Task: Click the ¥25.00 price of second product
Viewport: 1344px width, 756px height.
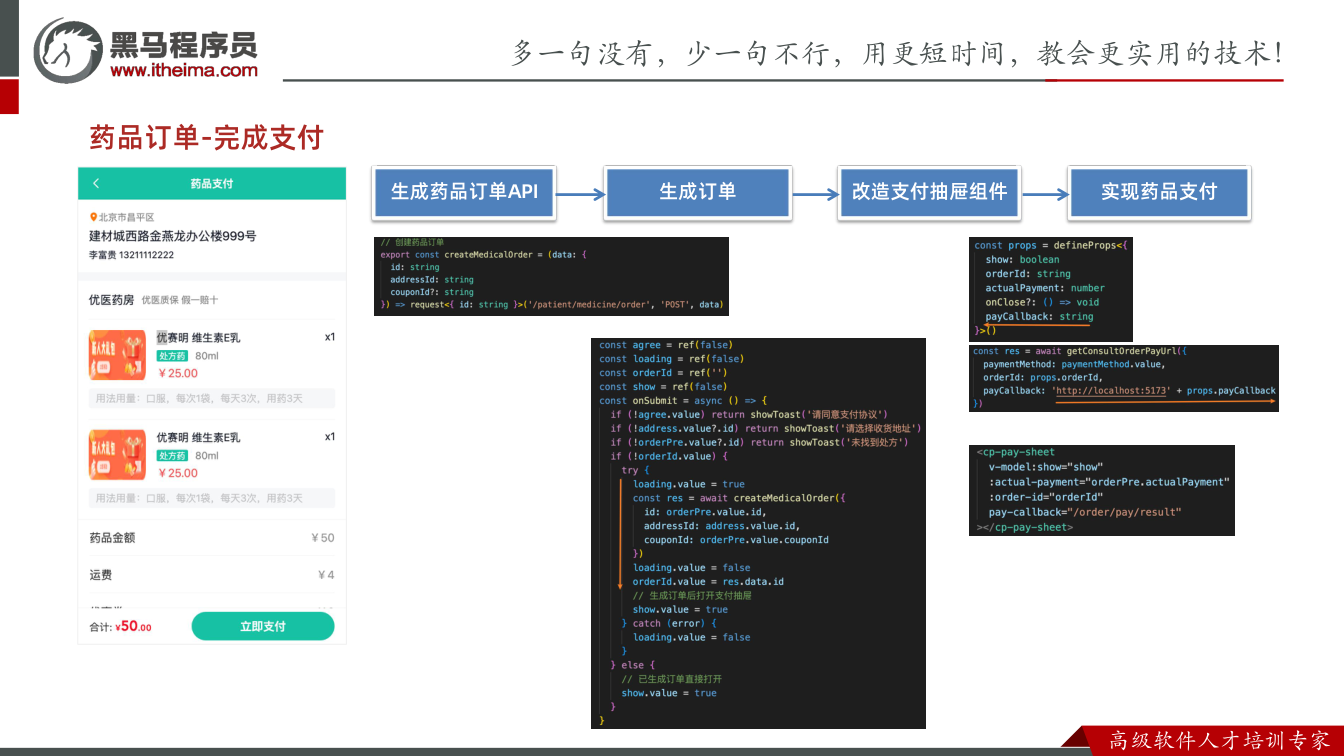Action: coord(178,473)
